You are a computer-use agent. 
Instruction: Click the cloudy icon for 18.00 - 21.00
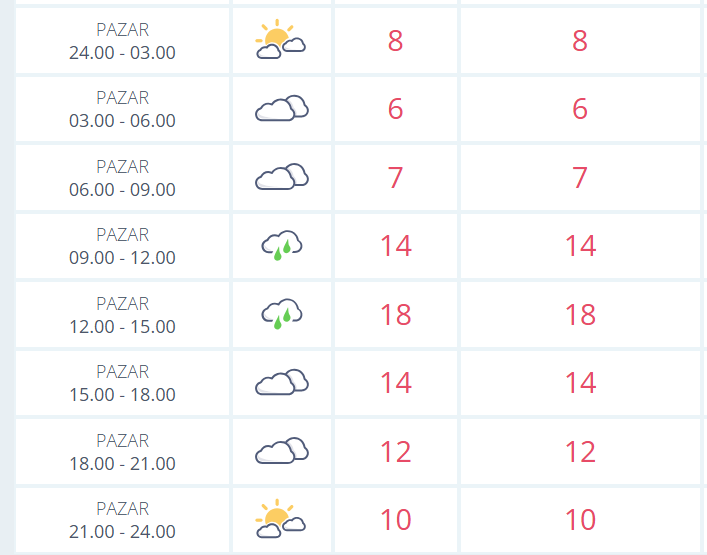click(x=282, y=451)
